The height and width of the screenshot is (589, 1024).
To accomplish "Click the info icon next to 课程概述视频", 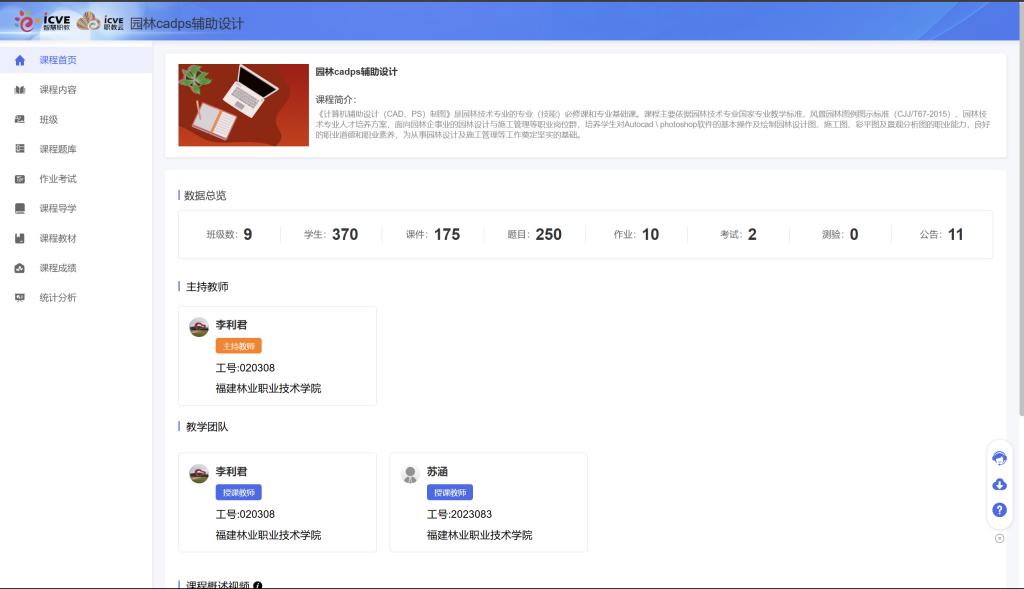I will 257,585.
